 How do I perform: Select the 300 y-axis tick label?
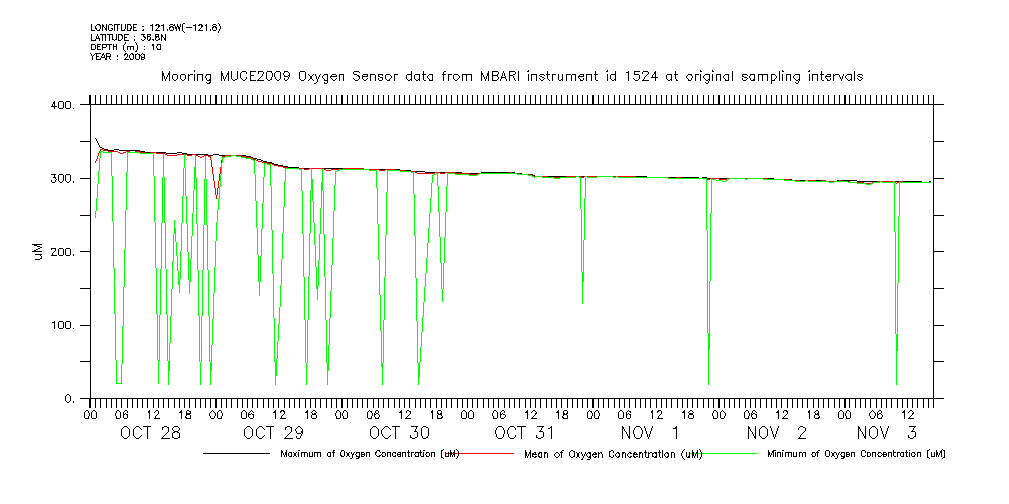click(x=63, y=179)
